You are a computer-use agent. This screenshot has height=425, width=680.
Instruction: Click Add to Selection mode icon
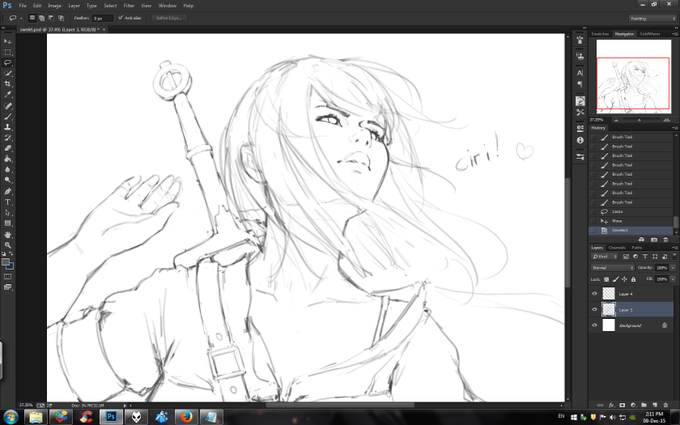point(42,18)
